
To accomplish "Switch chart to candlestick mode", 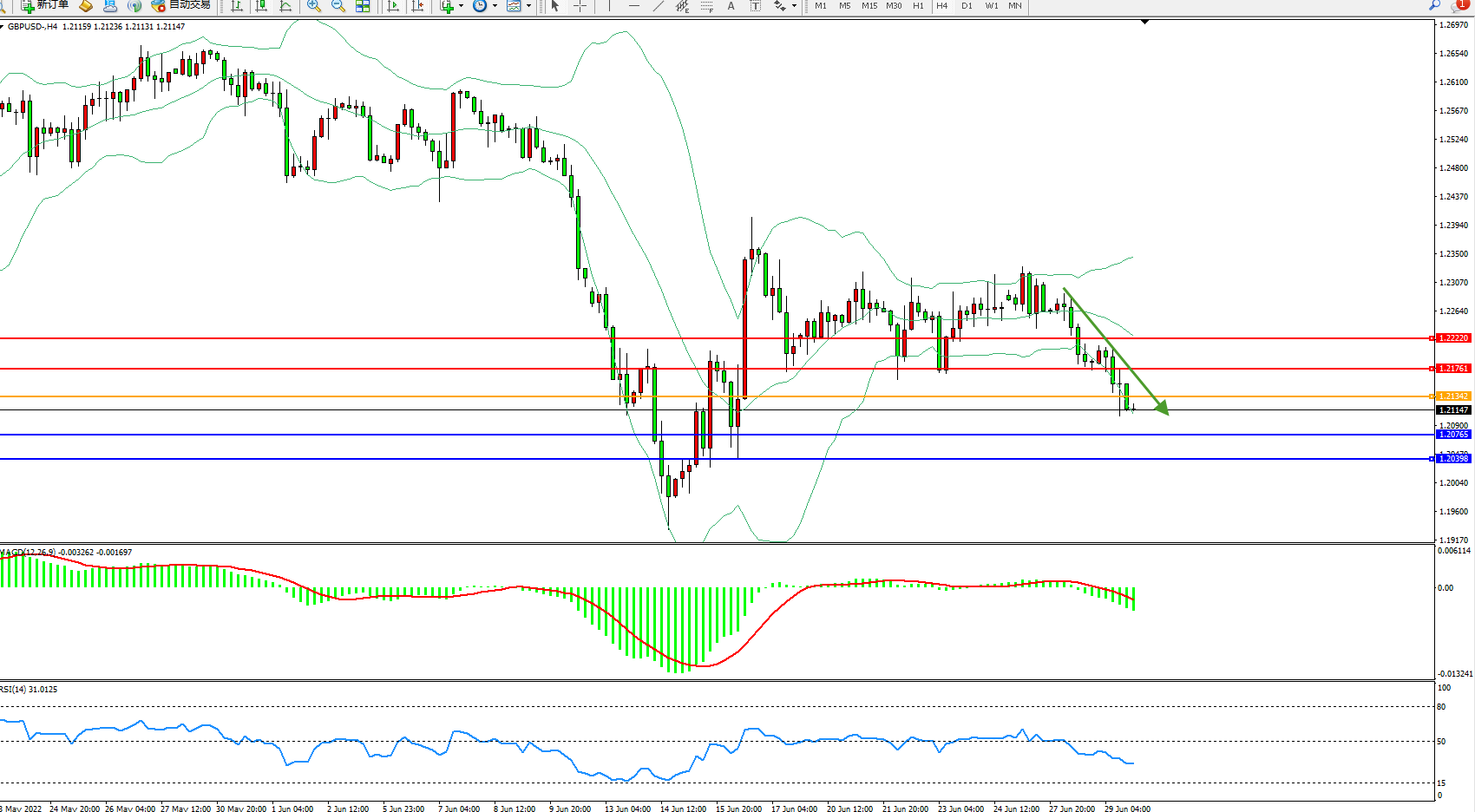I will coord(260,6).
